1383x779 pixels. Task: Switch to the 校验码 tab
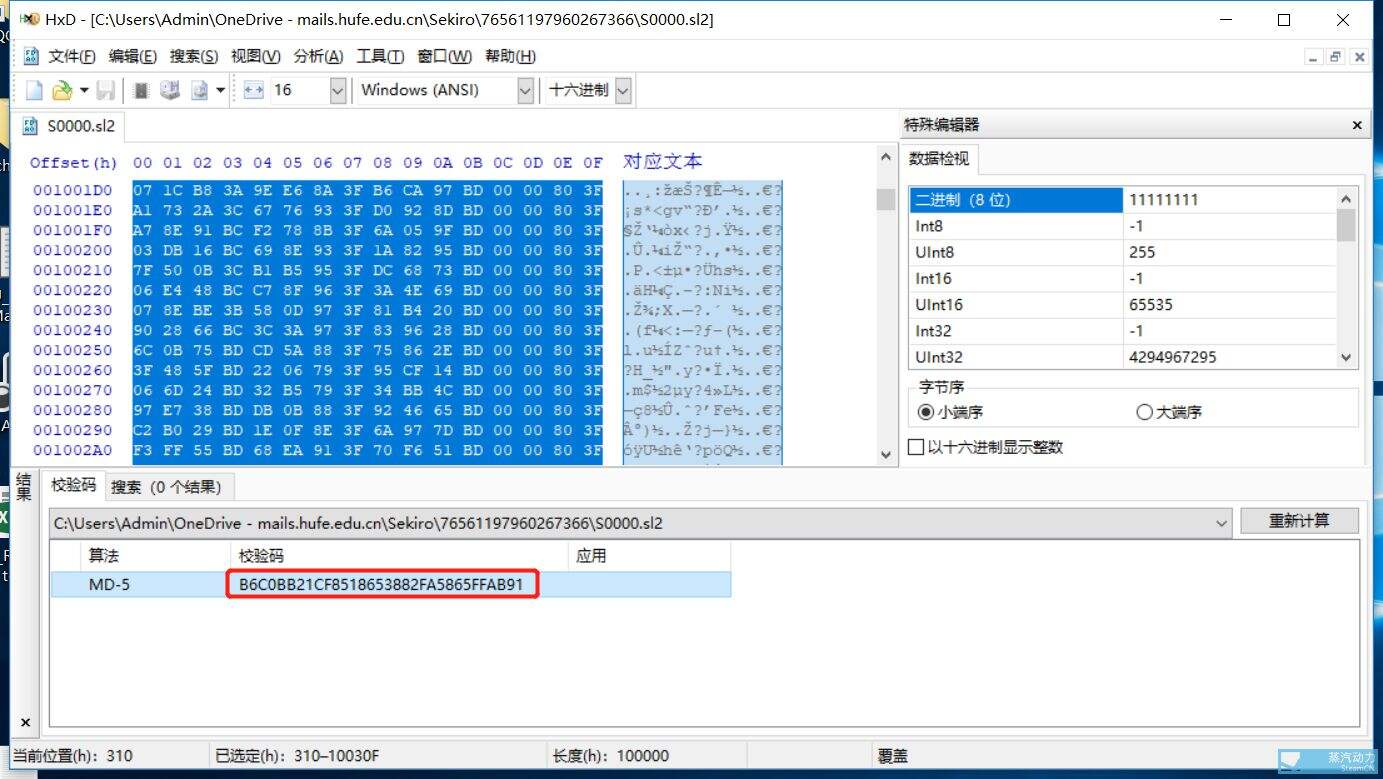point(73,485)
